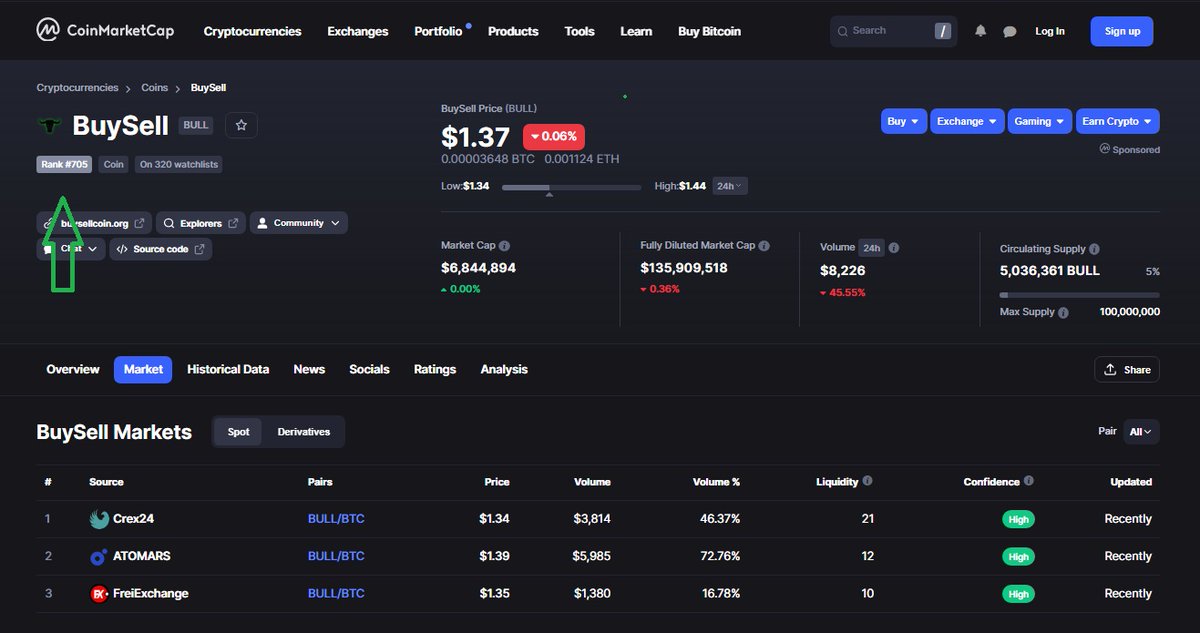The width and height of the screenshot is (1200, 633).
Task: Open the chat bubble icon in header
Action: coord(1009,31)
